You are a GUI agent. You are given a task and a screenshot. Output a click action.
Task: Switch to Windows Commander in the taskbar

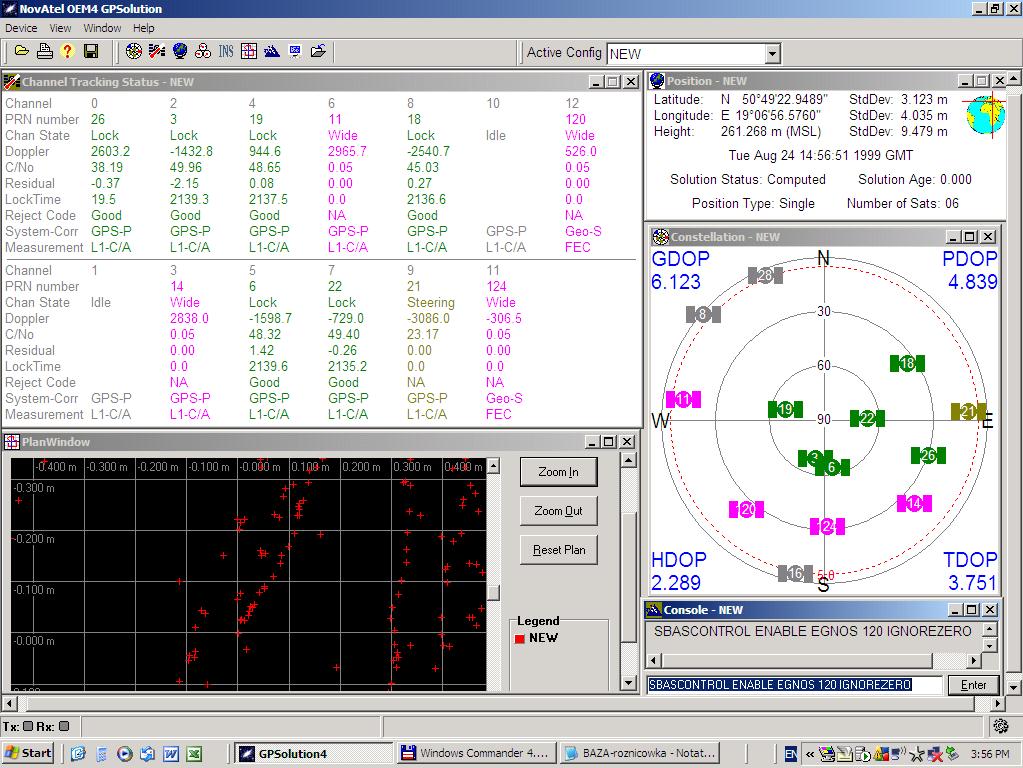(476, 753)
